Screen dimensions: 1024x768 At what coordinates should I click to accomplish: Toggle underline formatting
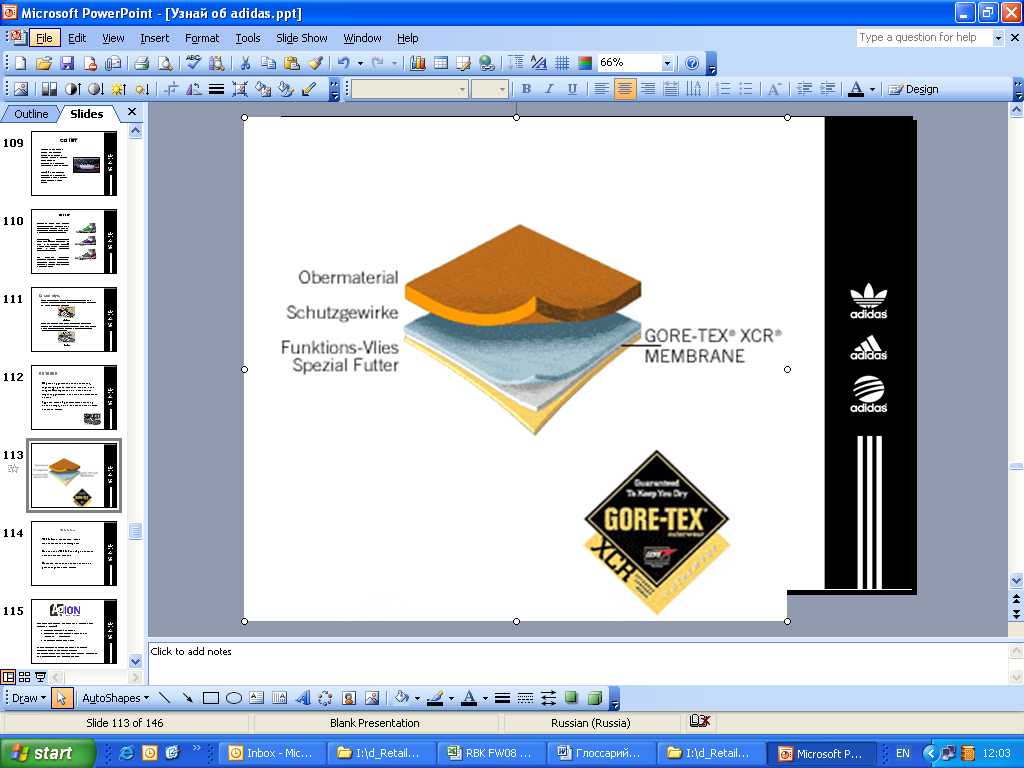point(572,89)
